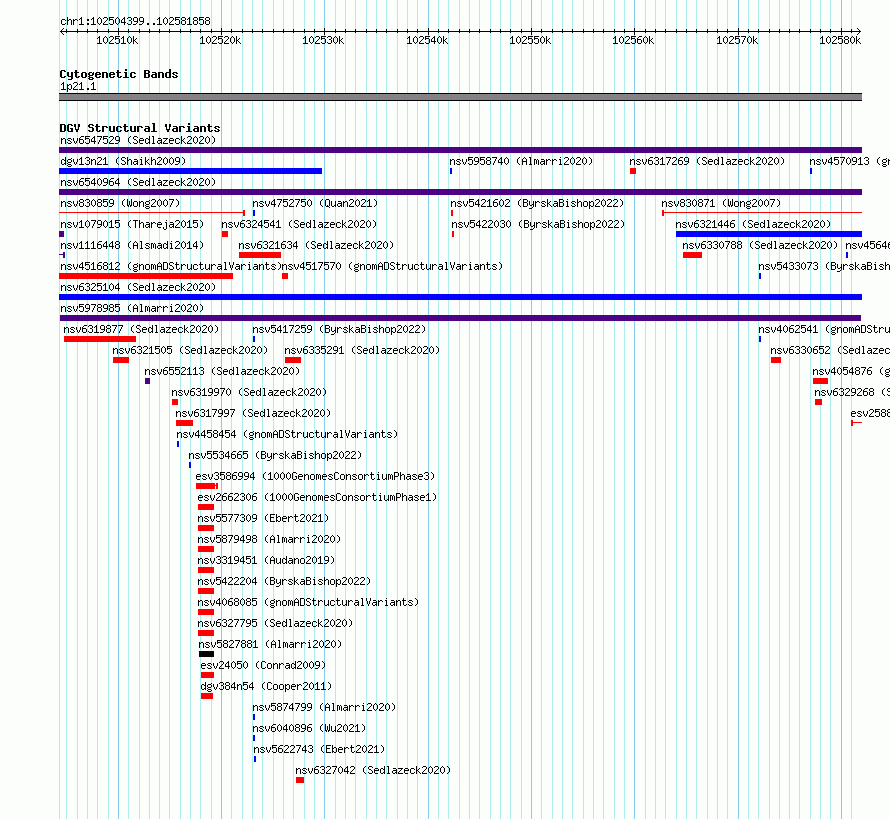Click nsv4062541 variant label
This screenshot has width=890, height=819.
[x=824, y=329]
